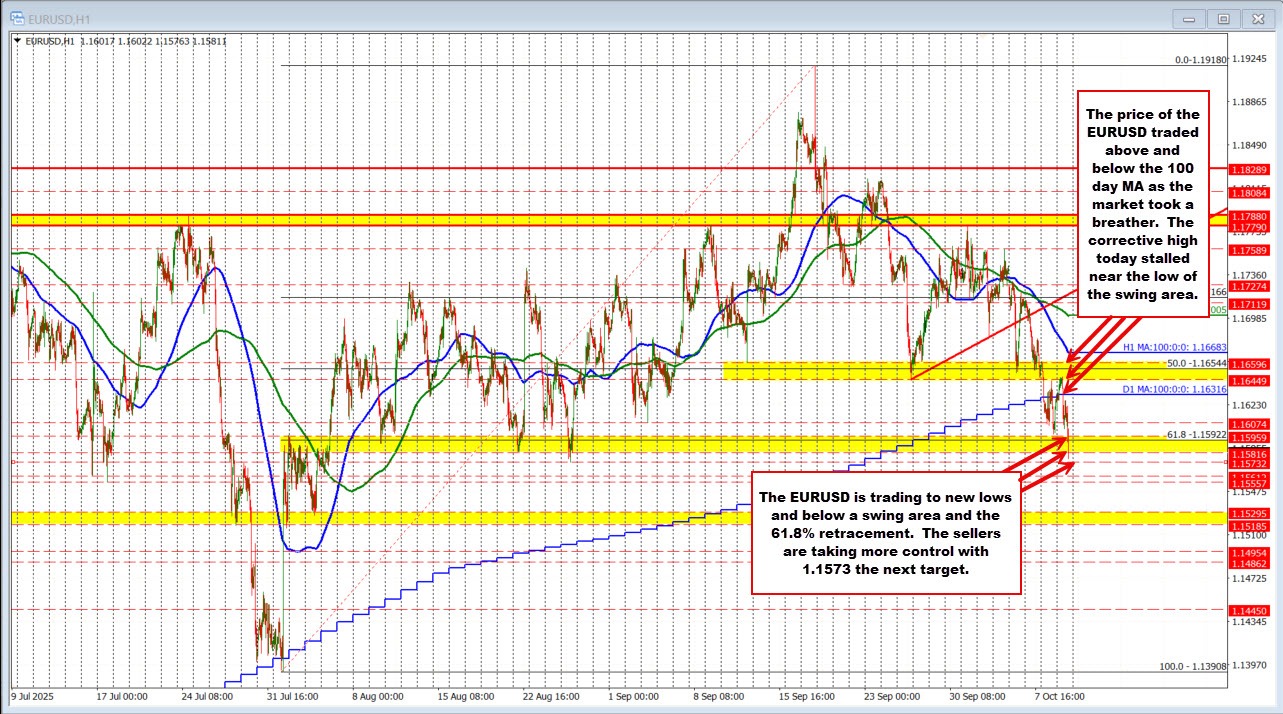Click the red 1.18289 price level label
Screen dimensions: 1283x714
[x=1249, y=170]
